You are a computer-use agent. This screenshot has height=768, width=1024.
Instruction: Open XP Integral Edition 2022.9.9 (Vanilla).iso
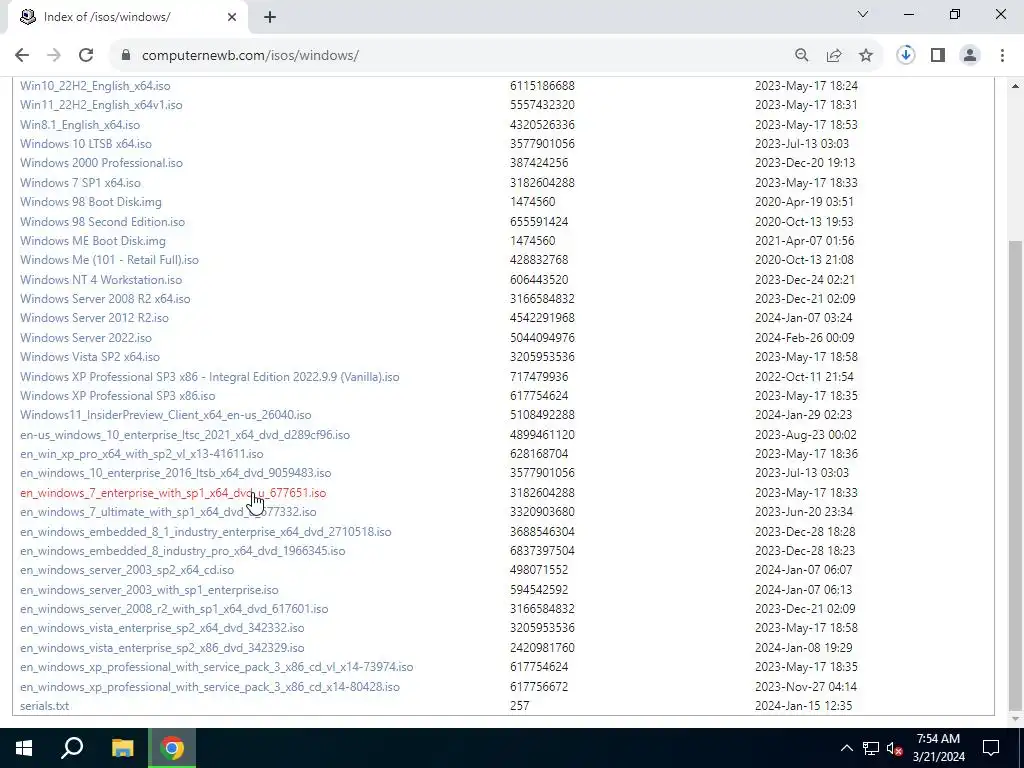tap(210, 377)
